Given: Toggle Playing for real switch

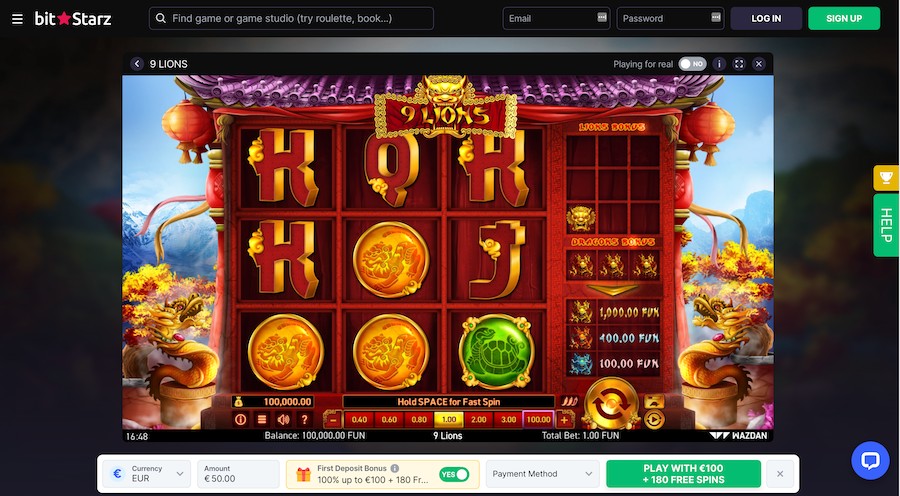Looking at the screenshot, I should [x=692, y=64].
